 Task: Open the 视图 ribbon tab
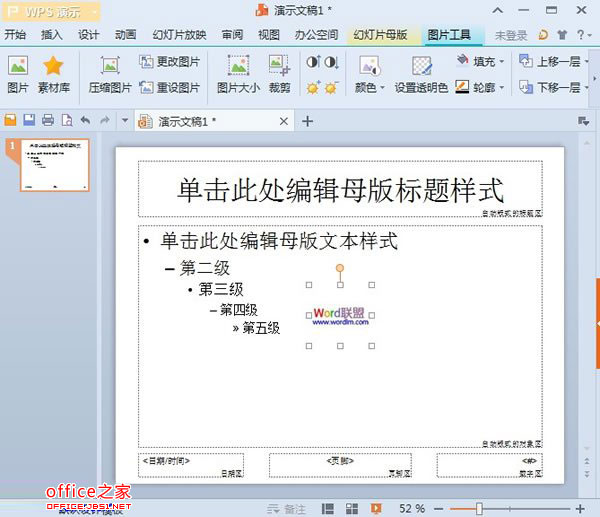pyautogui.click(x=269, y=35)
